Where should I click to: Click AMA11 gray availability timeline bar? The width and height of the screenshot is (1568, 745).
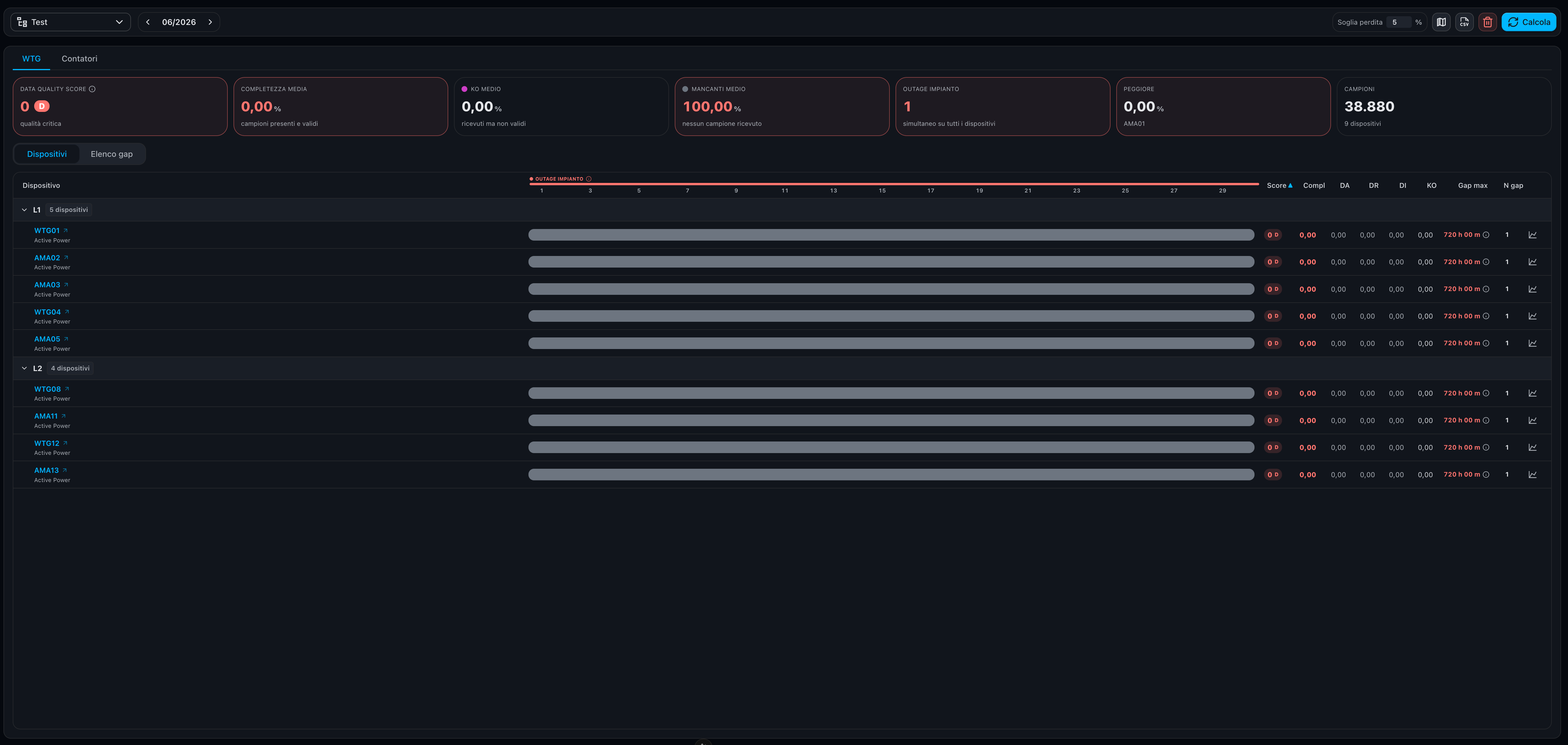coord(891,420)
